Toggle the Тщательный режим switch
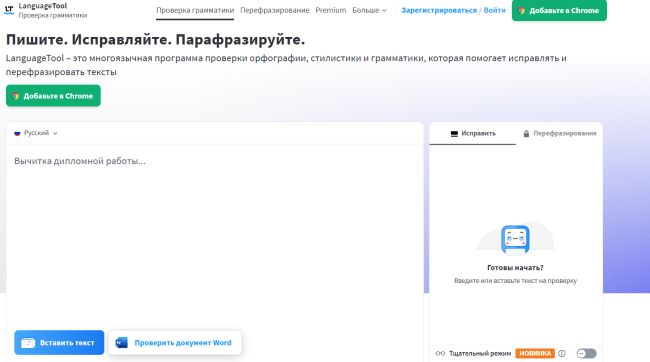The width and height of the screenshot is (650, 362). [x=587, y=353]
